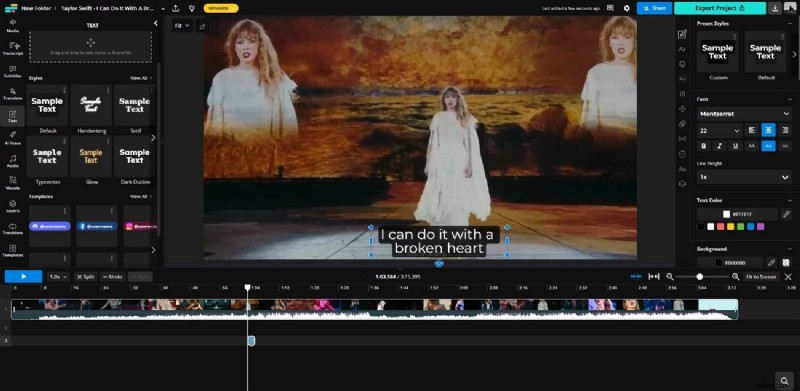Choose the red text color swatch
The width and height of the screenshot is (800, 391).
(x=720, y=227)
